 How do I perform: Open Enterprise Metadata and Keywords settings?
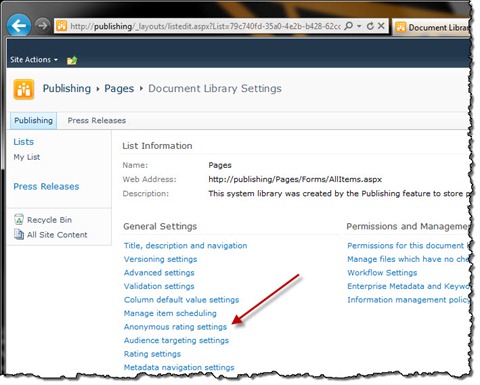pos(408,286)
